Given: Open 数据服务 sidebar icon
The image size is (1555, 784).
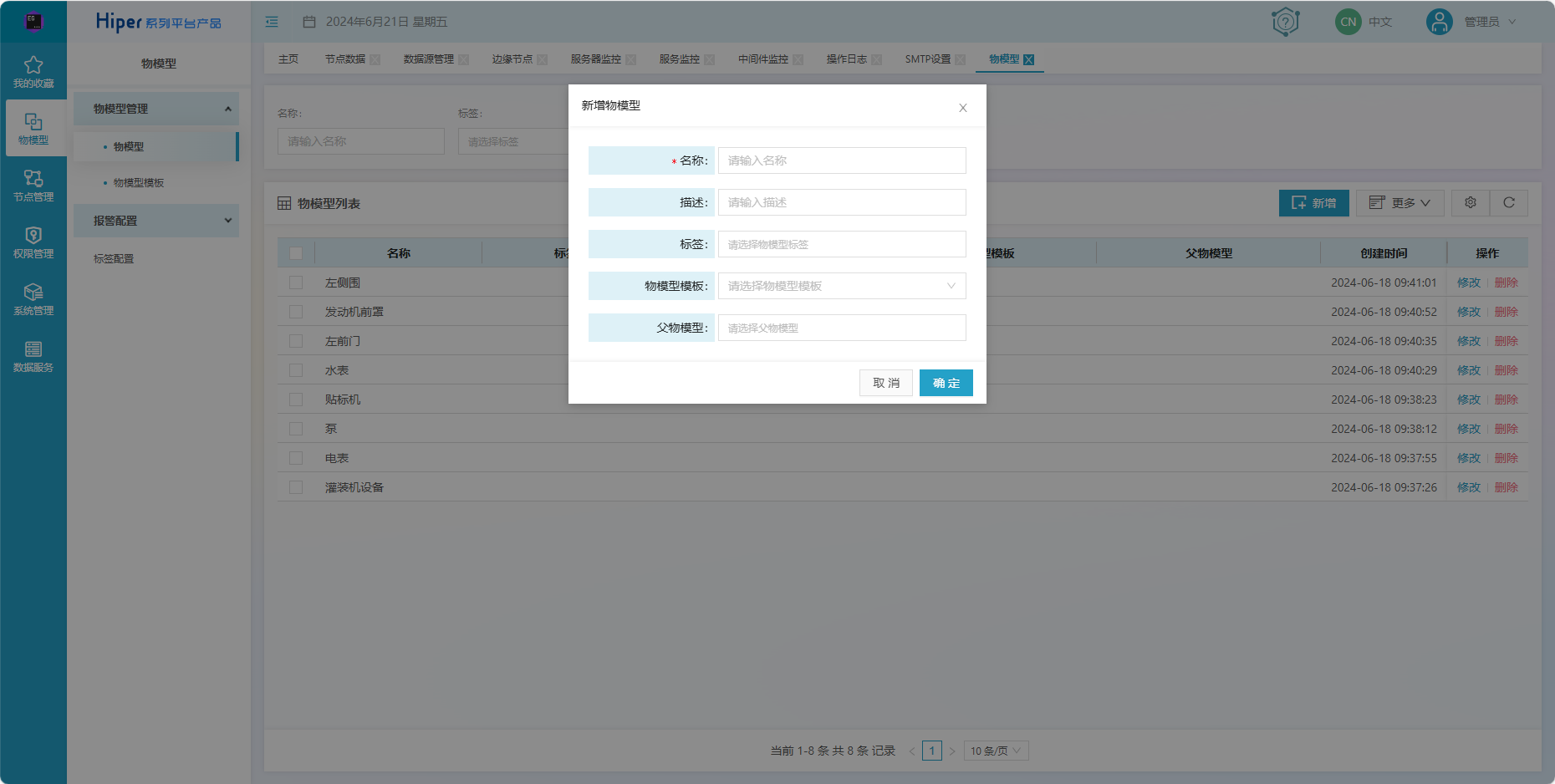Looking at the screenshot, I should (33, 349).
